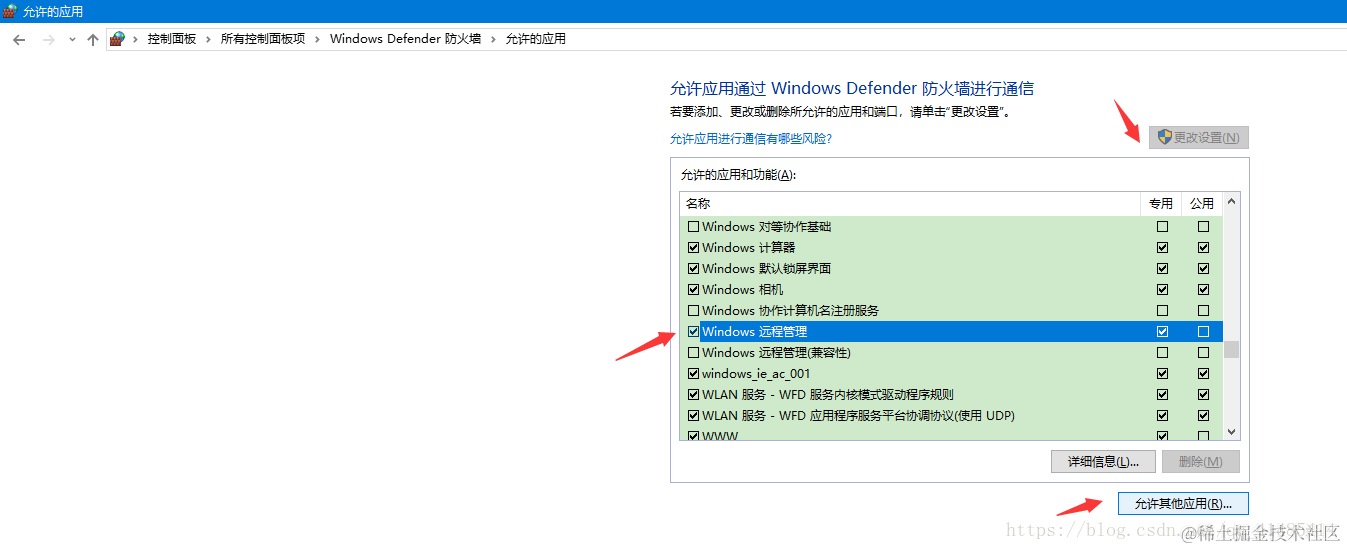Open 控制面板 breadcrumb
The image size is (1347, 550).
pos(171,39)
